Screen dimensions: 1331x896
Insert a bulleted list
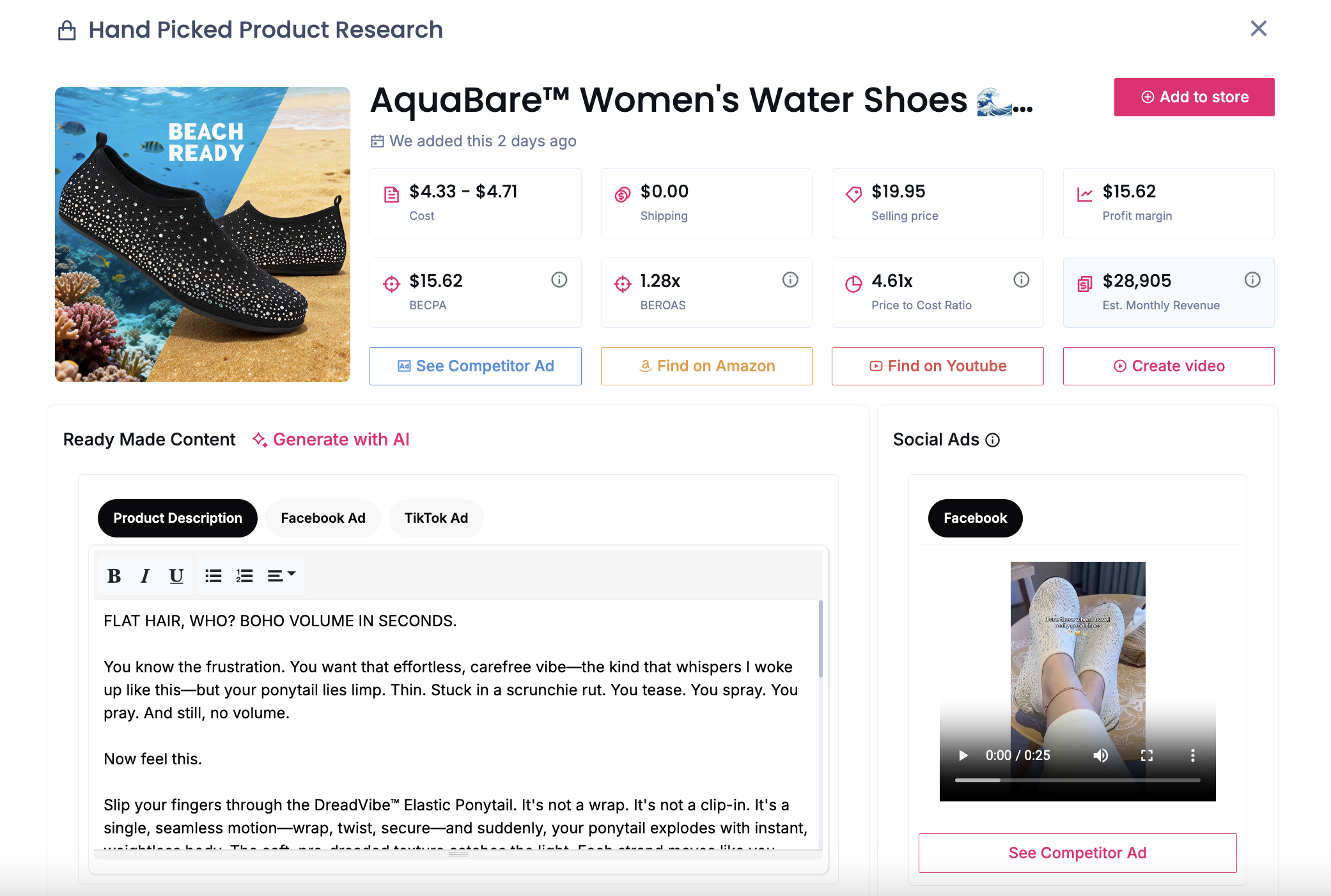(214, 576)
